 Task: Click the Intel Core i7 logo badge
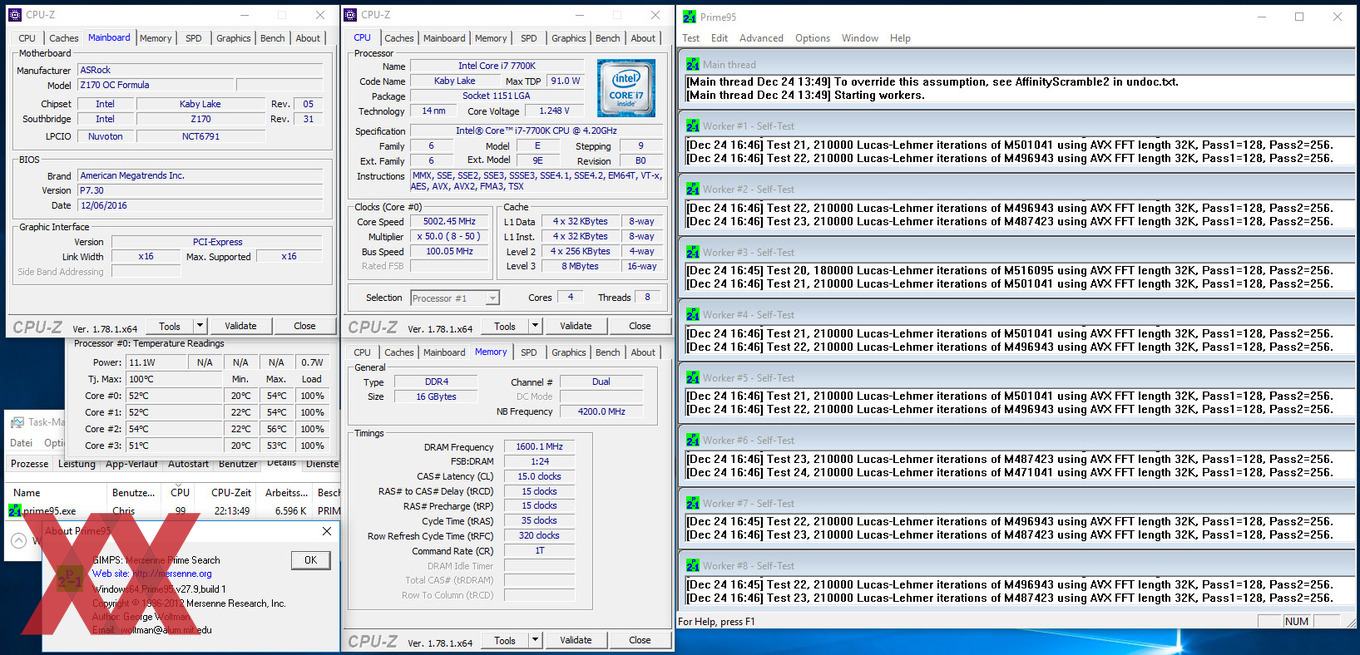click(x=626, y=88)
